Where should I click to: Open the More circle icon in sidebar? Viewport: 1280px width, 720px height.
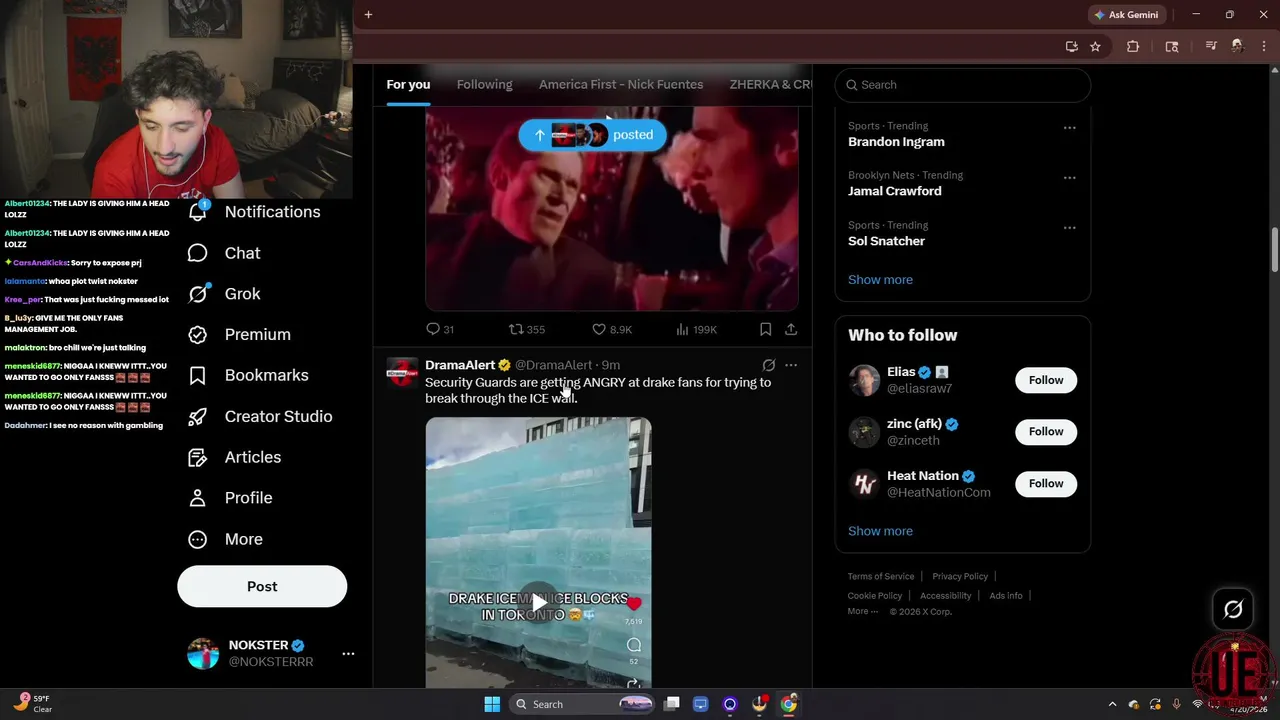click(x=198, y=539)
